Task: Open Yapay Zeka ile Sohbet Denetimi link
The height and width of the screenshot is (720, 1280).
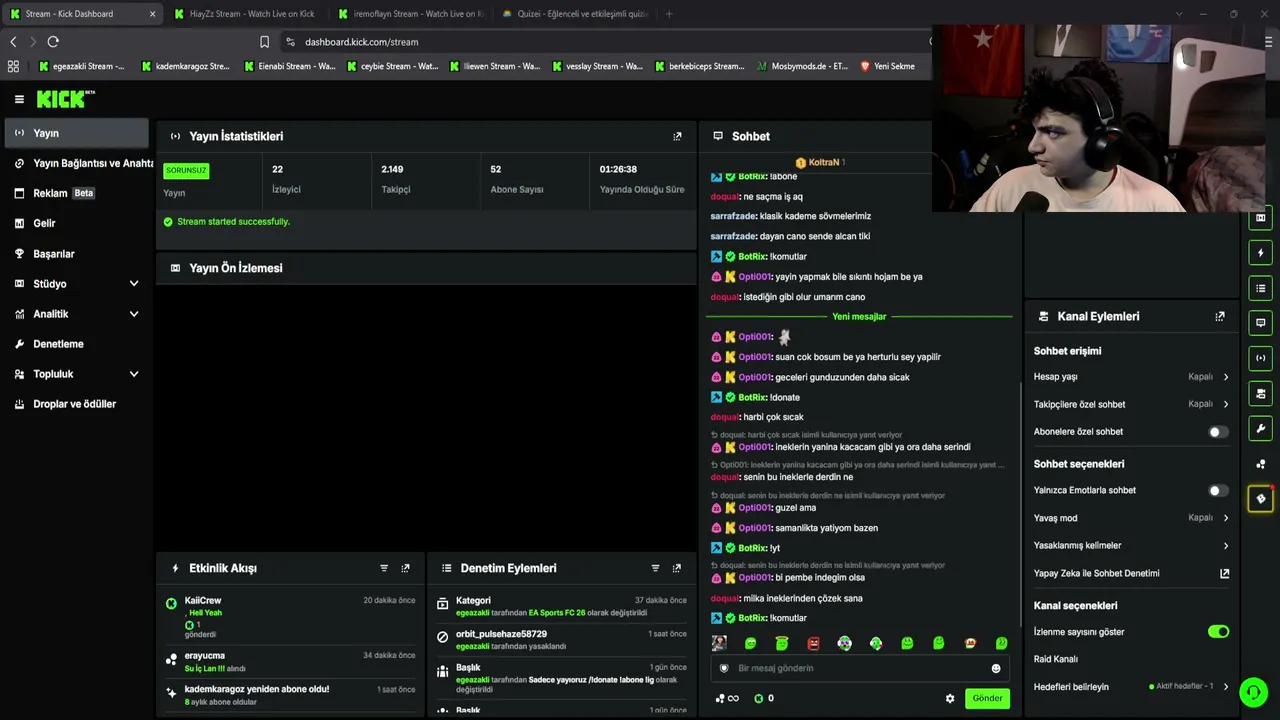Action: tap(1132, 574)
